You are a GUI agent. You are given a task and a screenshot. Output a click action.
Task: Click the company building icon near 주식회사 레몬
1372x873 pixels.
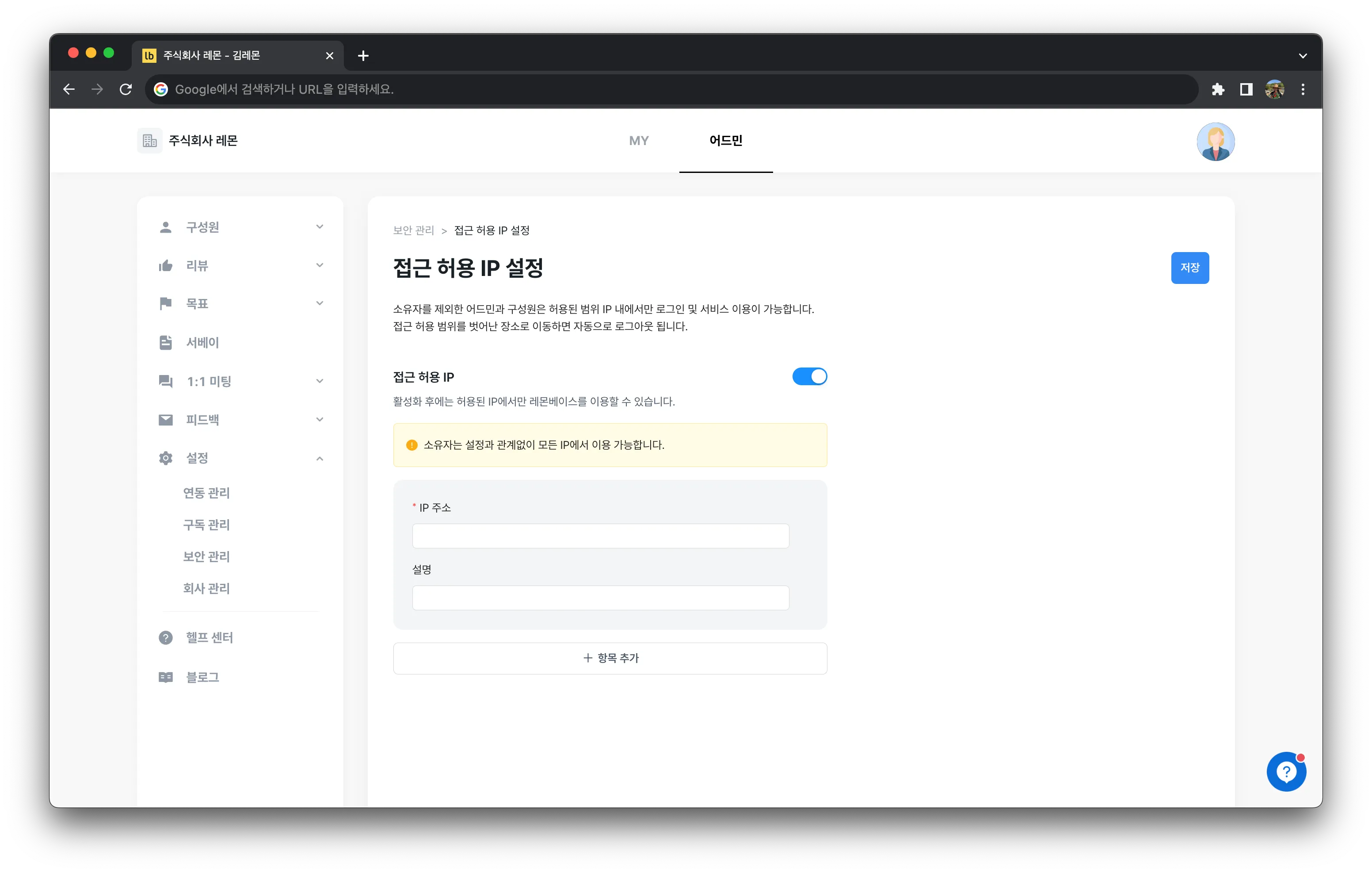click(x=149, y=140)
